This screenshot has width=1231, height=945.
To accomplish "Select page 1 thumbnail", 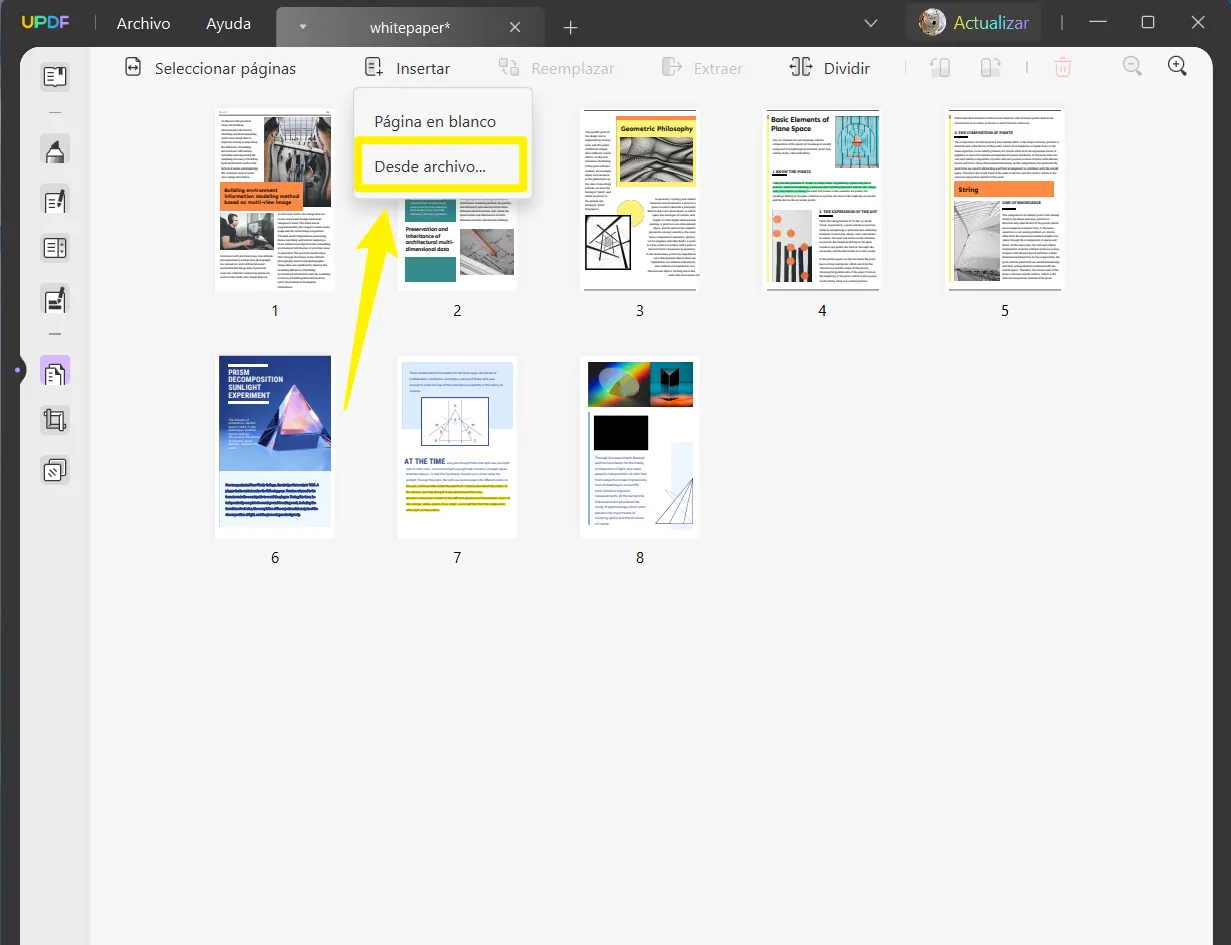I will 275,200.
